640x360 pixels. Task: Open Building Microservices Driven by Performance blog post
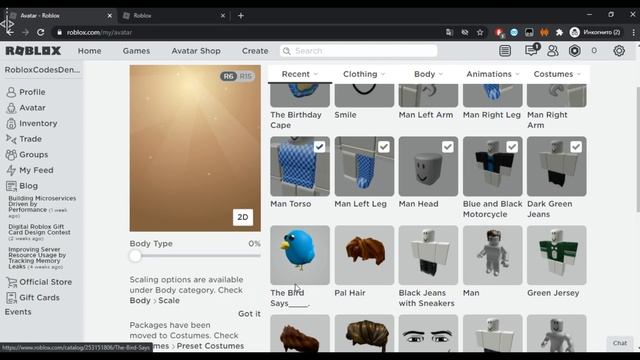point(42,207)
